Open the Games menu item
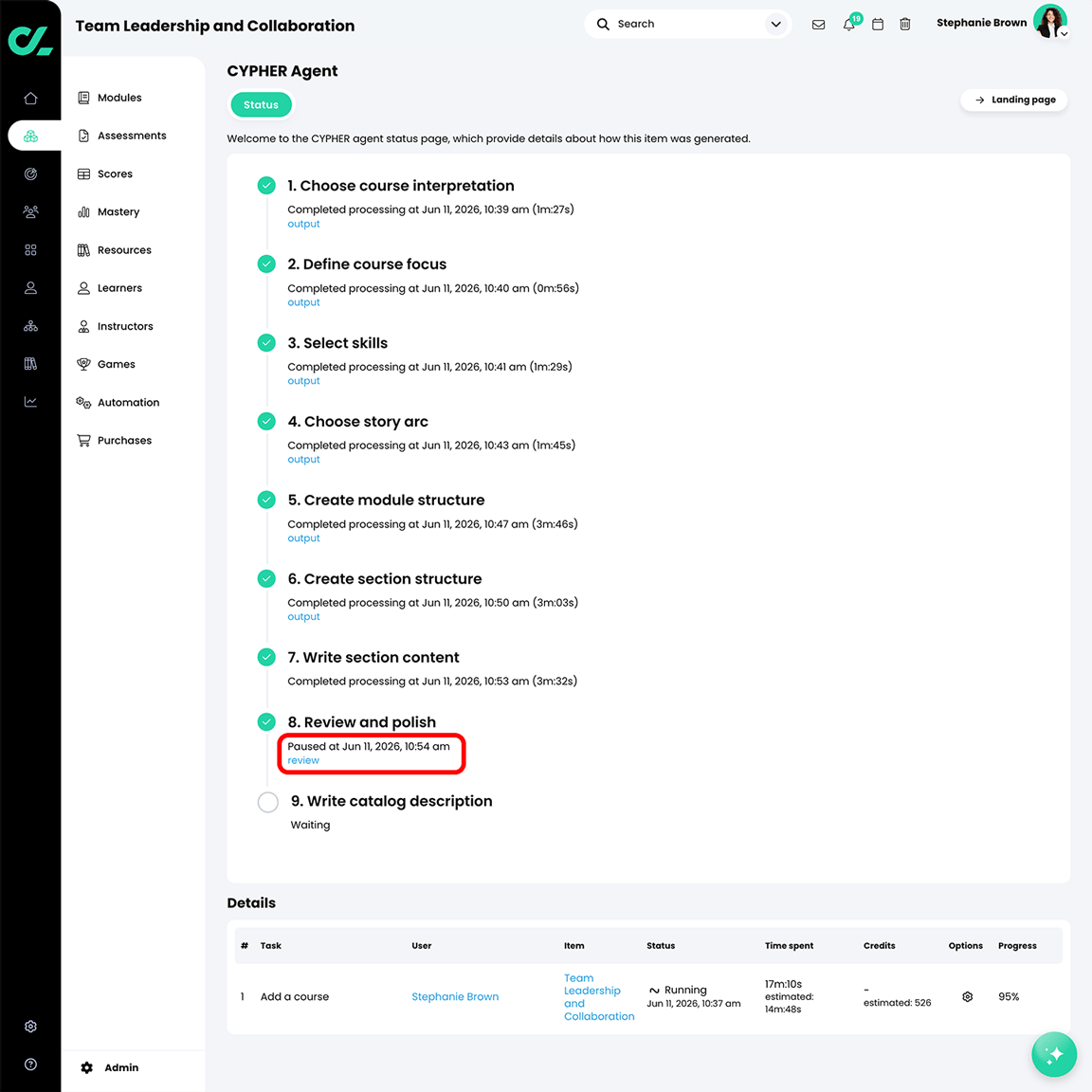Image resolution: width=1092 pixels, height=1092 pixels. pyautogui.click(x=106, y=364)
